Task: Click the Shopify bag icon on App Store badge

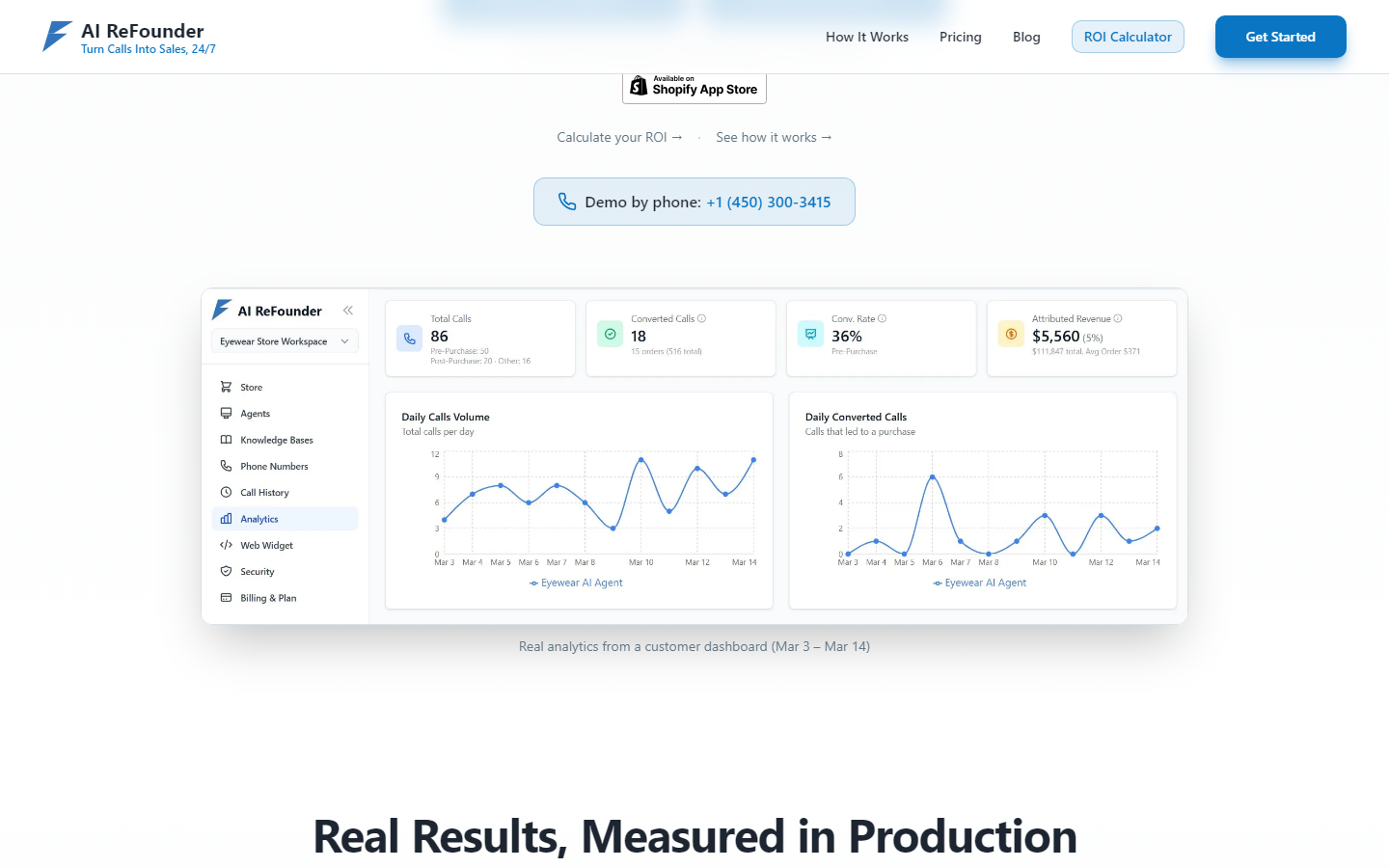Action: click(x=639, y=86)
